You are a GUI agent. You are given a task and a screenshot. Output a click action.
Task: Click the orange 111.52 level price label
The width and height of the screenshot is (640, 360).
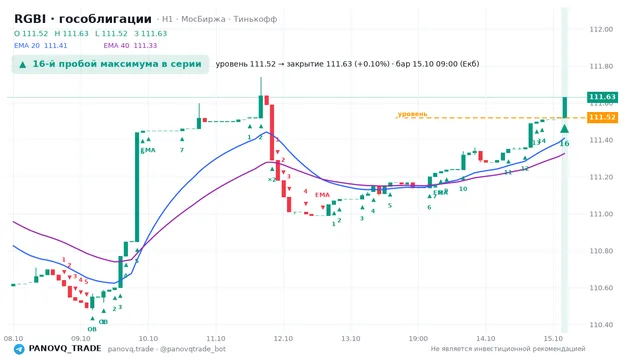coord(602,118)
